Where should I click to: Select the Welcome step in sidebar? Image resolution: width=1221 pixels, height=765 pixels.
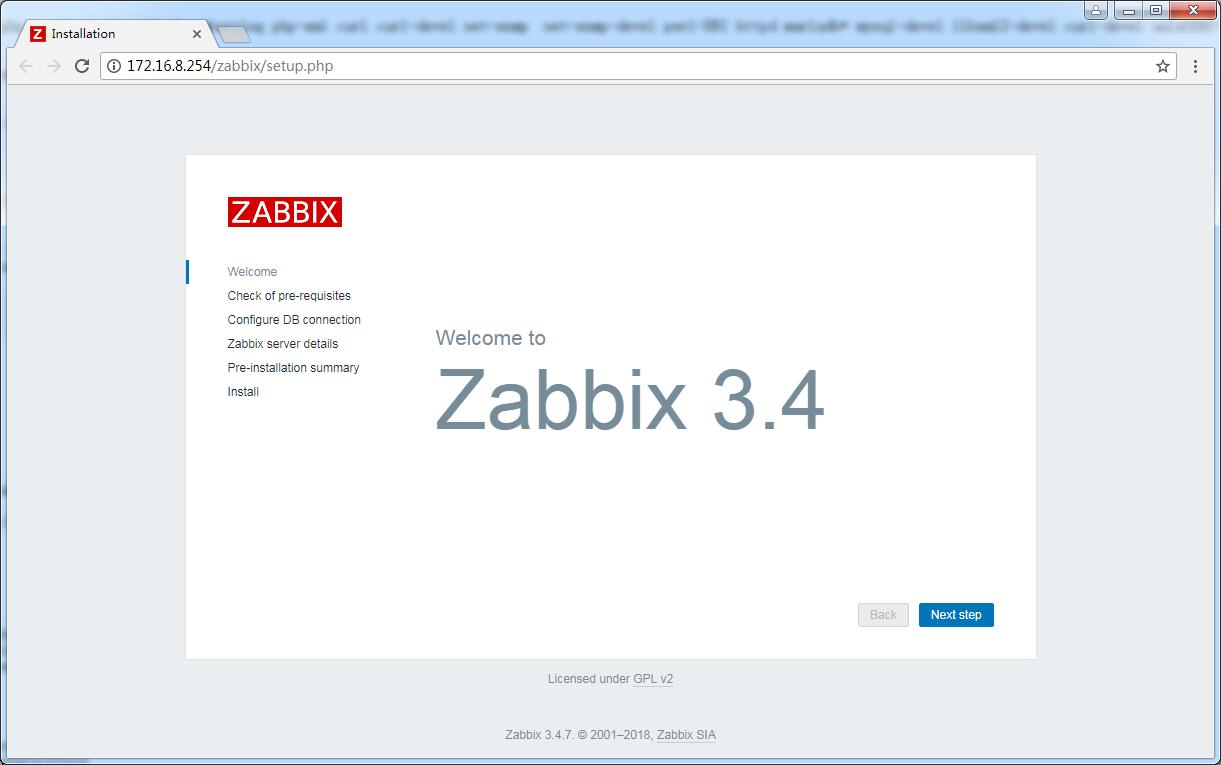tap(252, 272)
